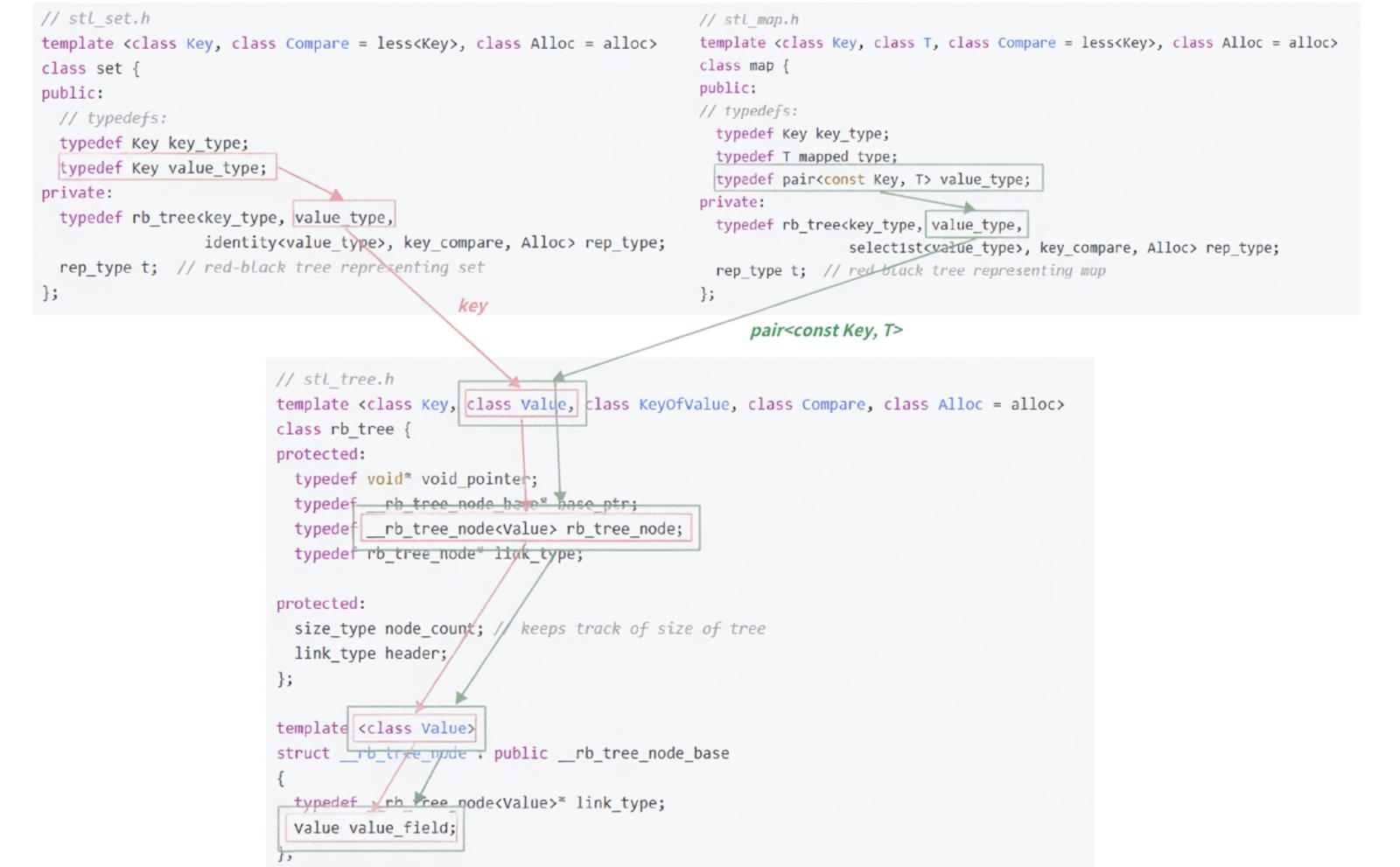The width and height of the screenshot is (1400, 867).
Task: Click the "typedef void* void_pointer;" line
Action: click(x=416, y=479)
